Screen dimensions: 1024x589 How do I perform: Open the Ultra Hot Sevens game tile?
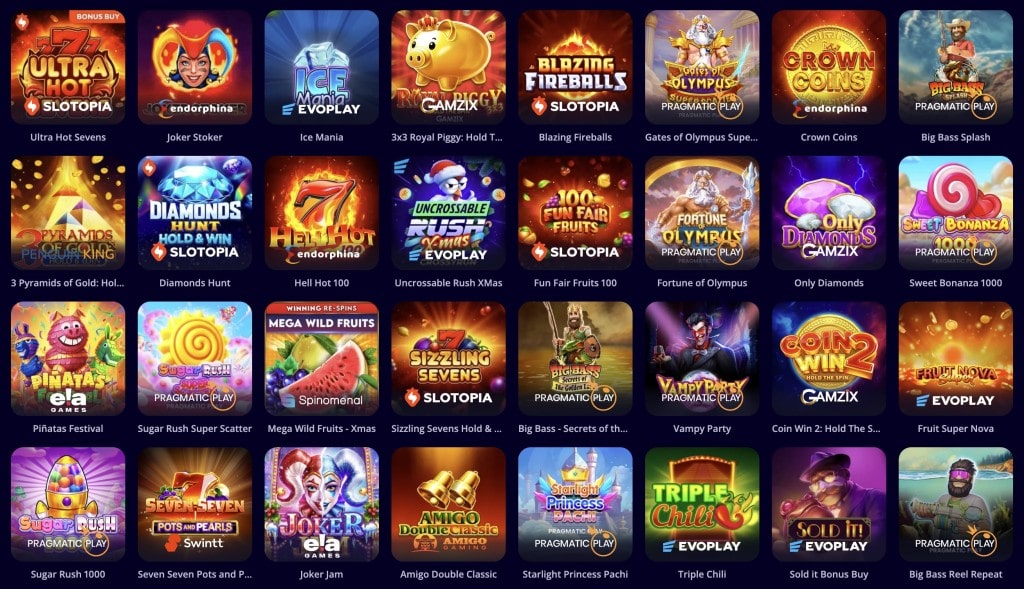pyautogui.click(x=68, y=67)
